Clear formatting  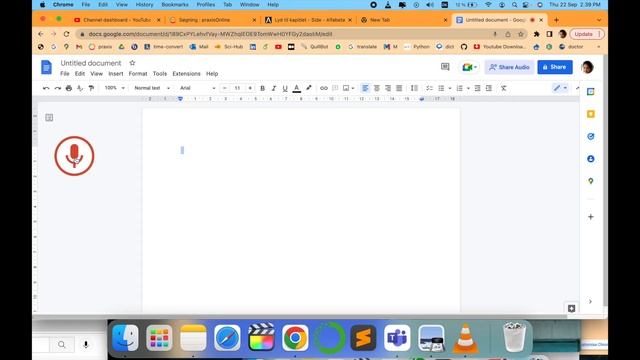[504, 88]
